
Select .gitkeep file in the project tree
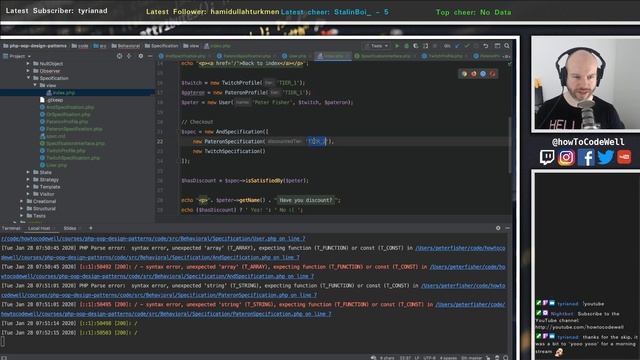(55, 100)
